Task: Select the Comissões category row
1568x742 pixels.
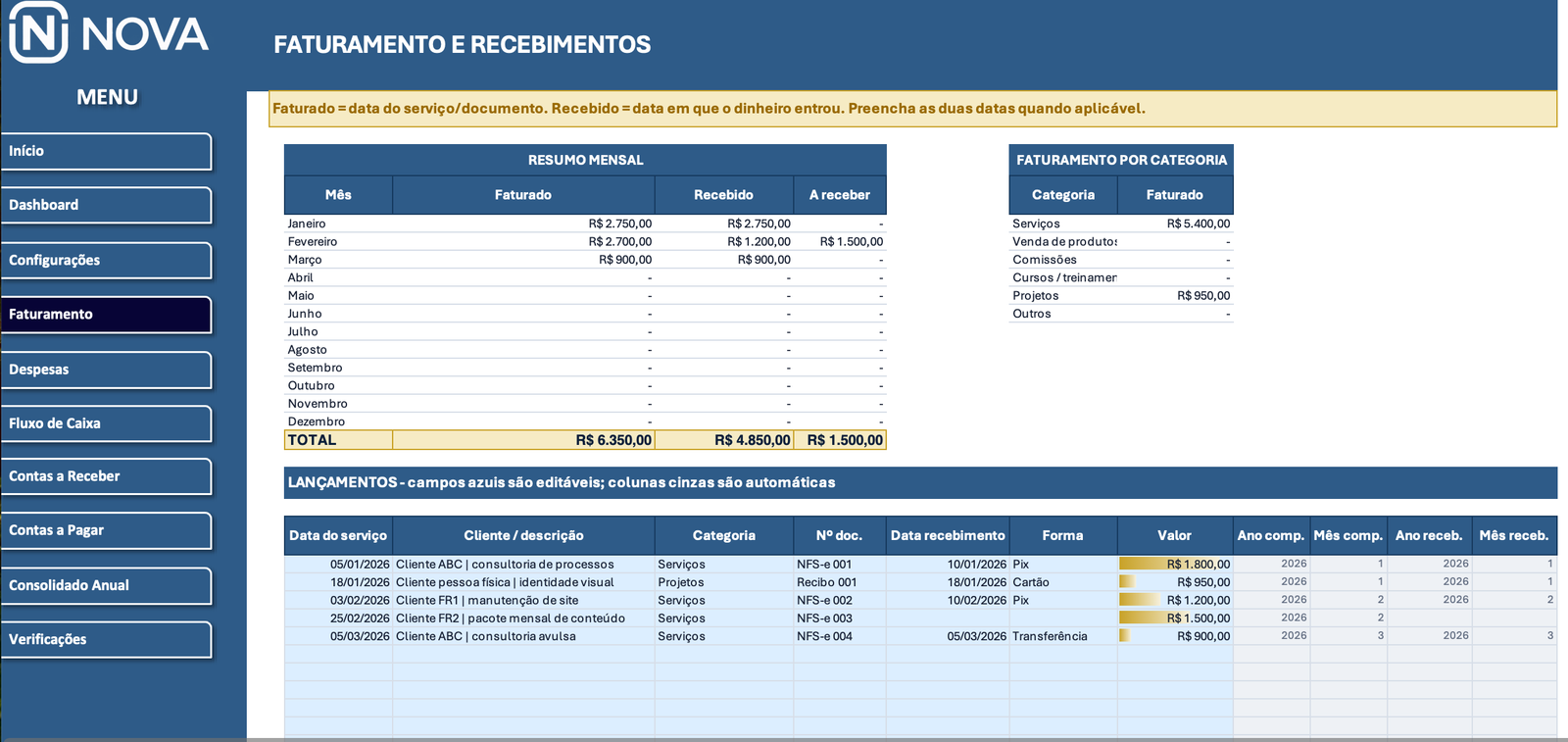Action: click(1121, 260)
